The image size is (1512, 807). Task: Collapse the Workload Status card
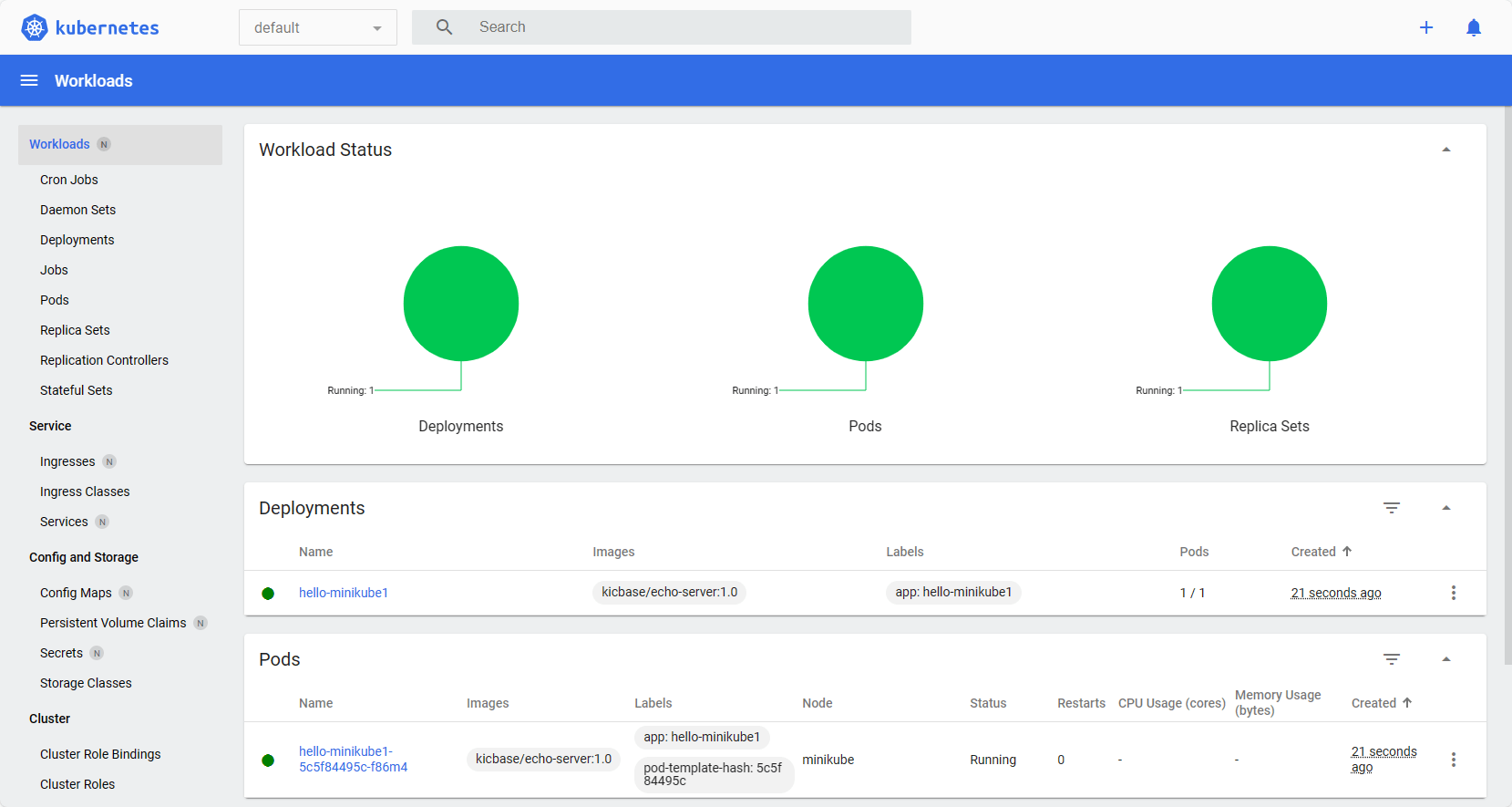[1446, 150]
